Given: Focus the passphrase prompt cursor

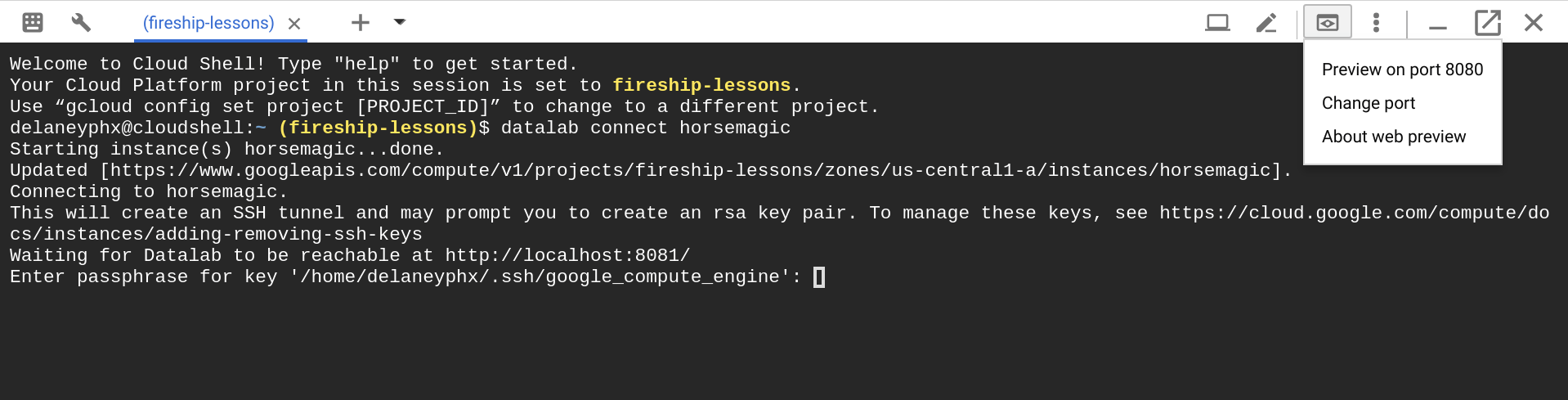Looking at the screenshot, I should pos(819,277).
